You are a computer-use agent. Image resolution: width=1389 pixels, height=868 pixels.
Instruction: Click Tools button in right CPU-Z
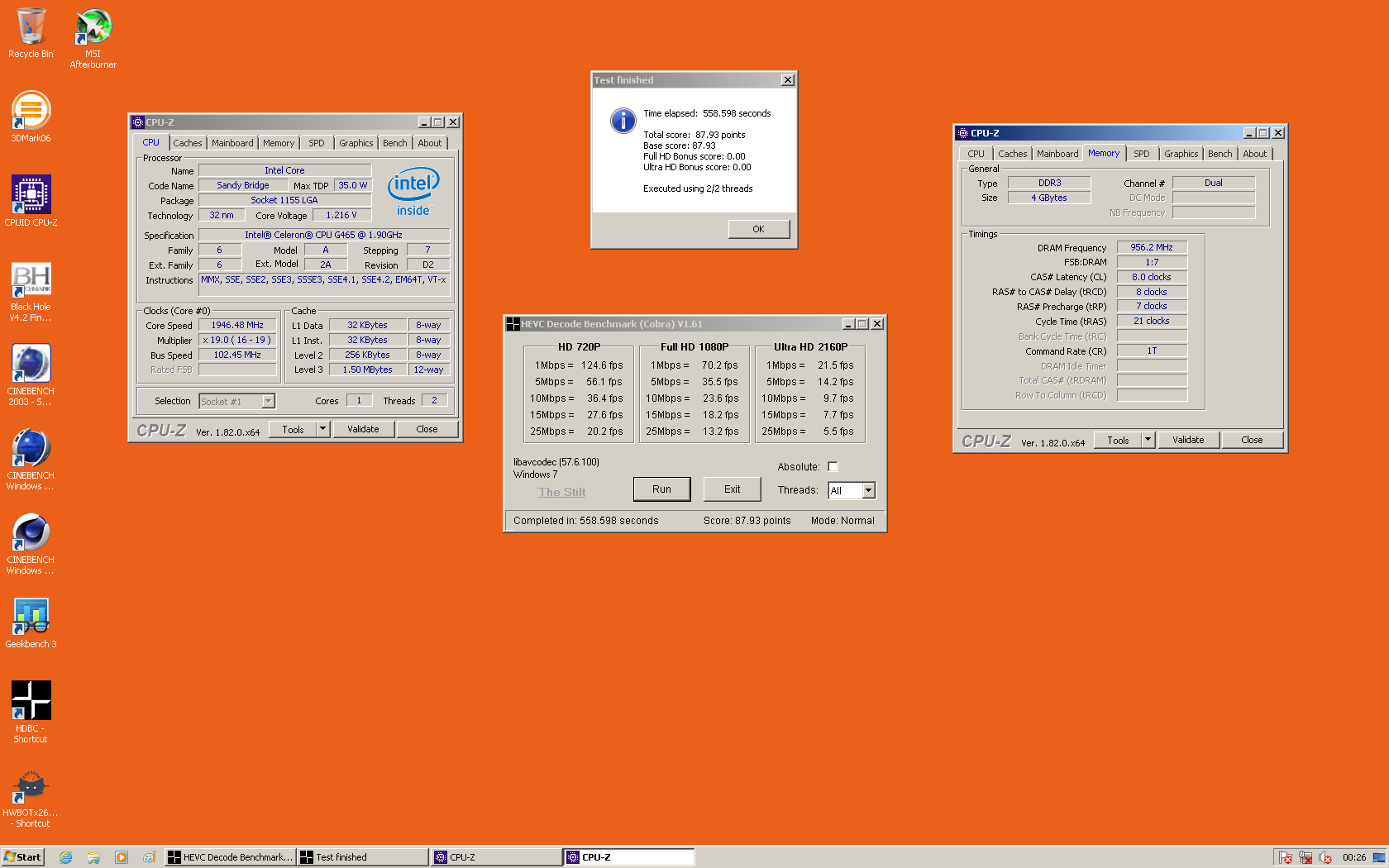[x=1118, y=440]
